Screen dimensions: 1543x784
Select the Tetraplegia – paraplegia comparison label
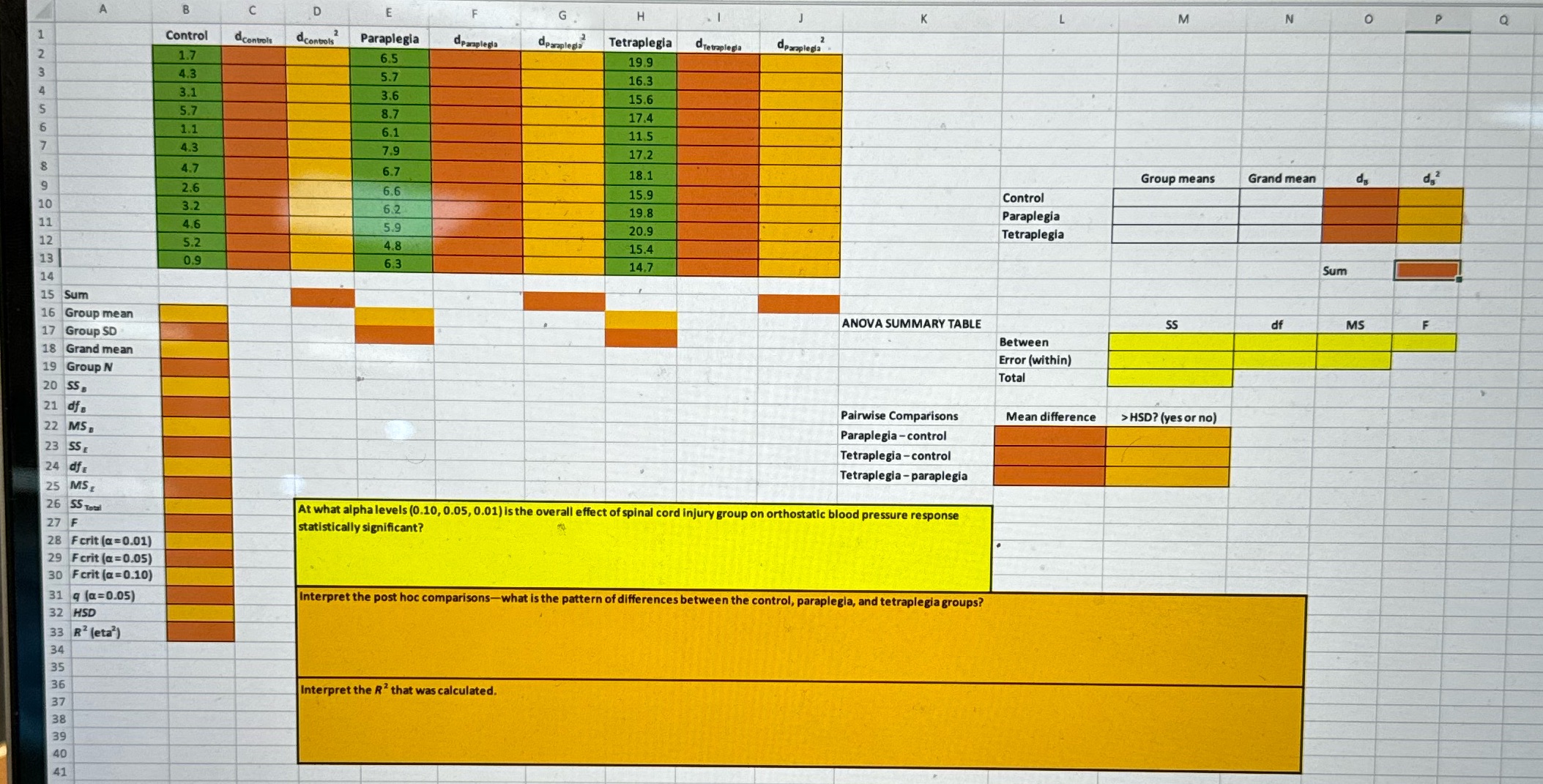(x=903, y=475)
